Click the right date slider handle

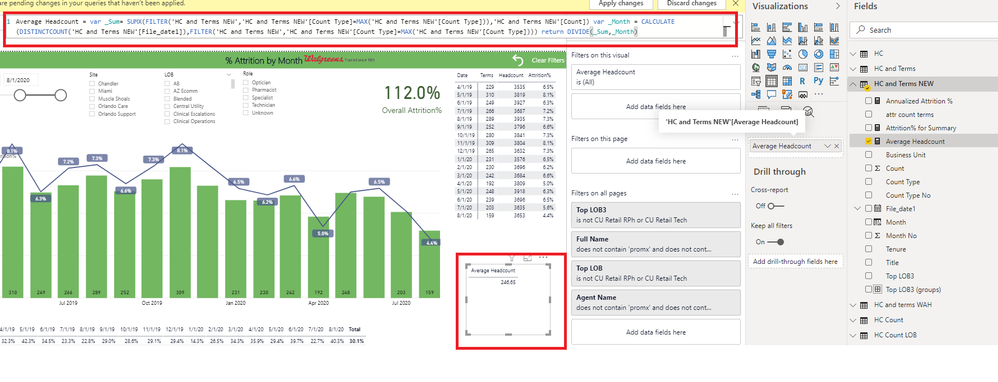(x=60, y=96)
